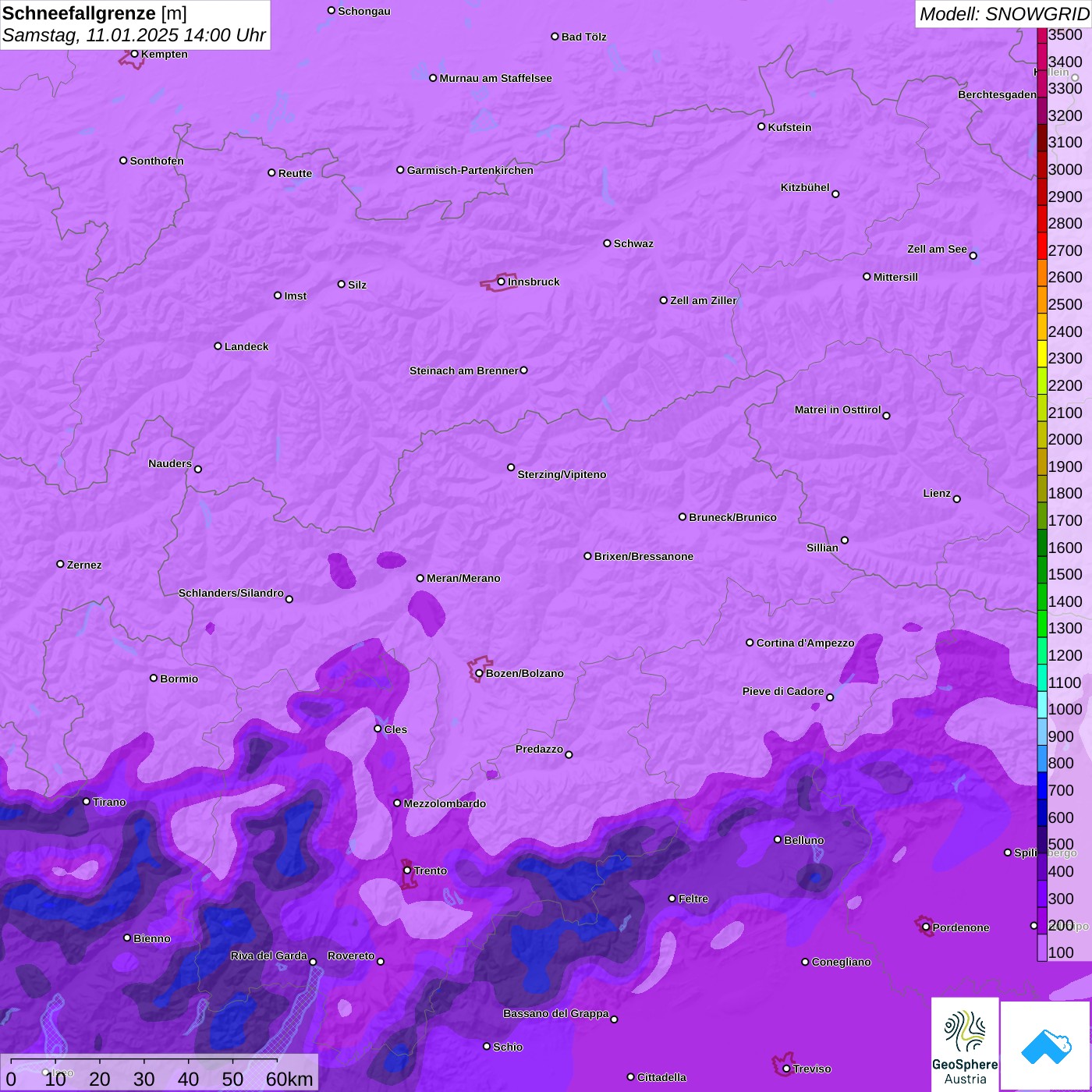Click the 700 blue legend swatch

[1042, 785]
